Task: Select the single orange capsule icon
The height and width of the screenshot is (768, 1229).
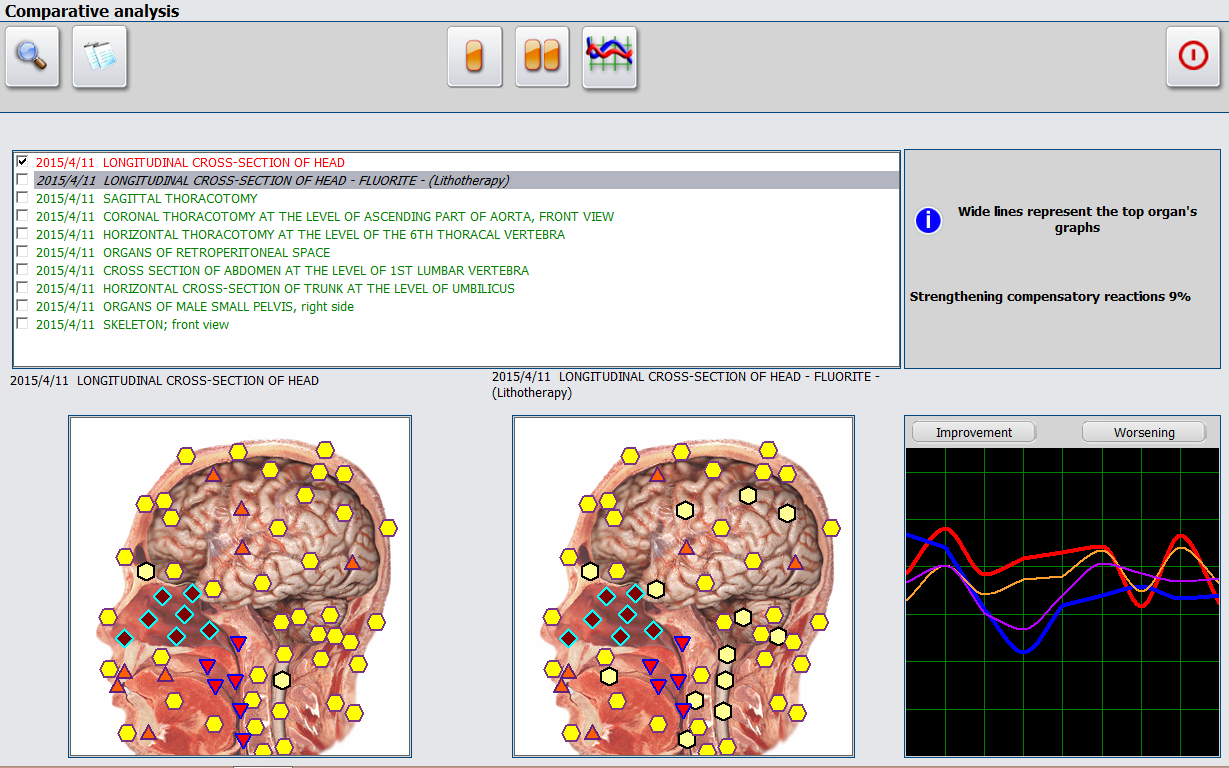Action: point(475,57)
